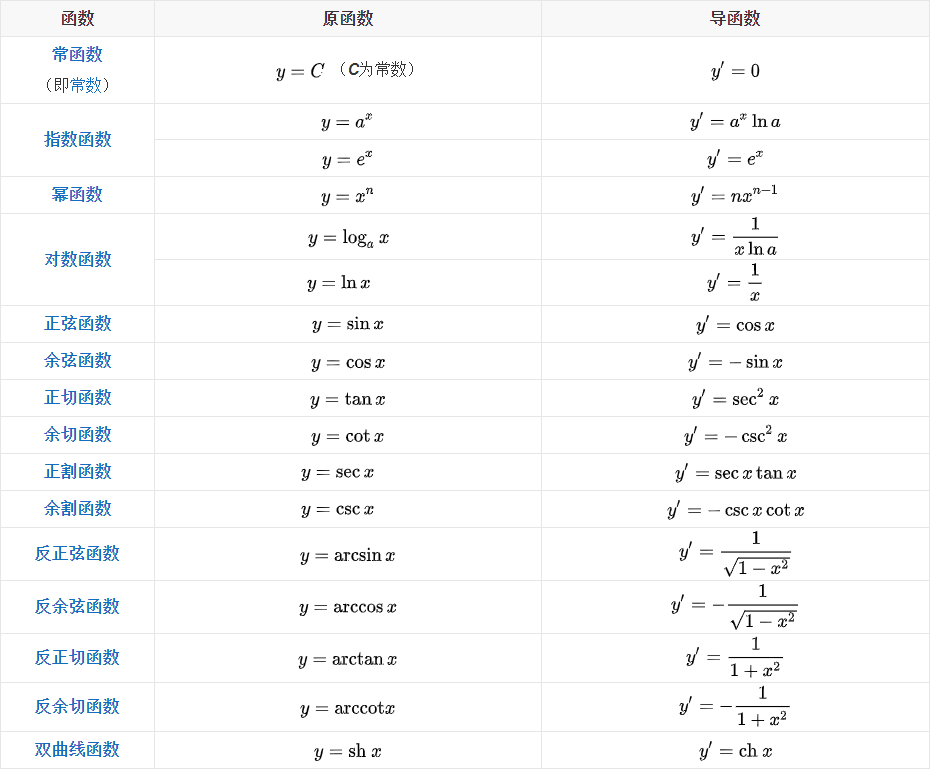The image size is (932, 771).
Task: Click the formula y = a^x
Action: [347, 122]
